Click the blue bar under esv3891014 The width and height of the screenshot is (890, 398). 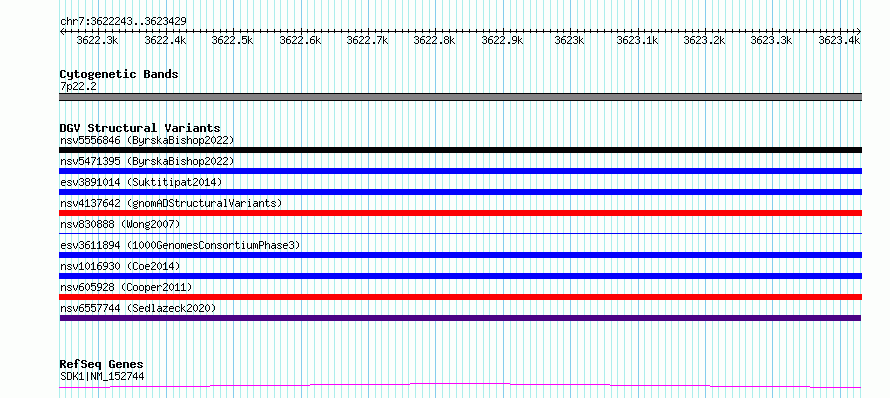(460, 192)
